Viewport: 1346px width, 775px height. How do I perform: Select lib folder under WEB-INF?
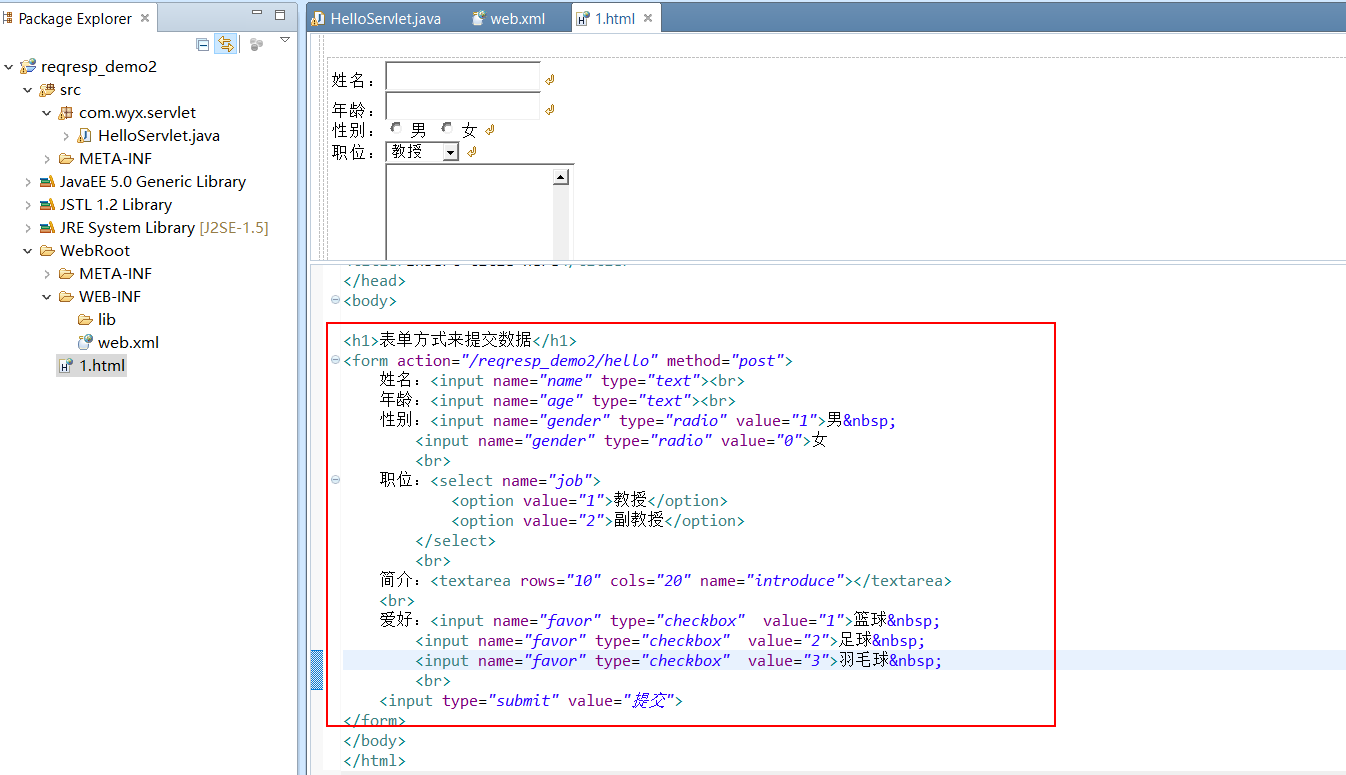107,320
